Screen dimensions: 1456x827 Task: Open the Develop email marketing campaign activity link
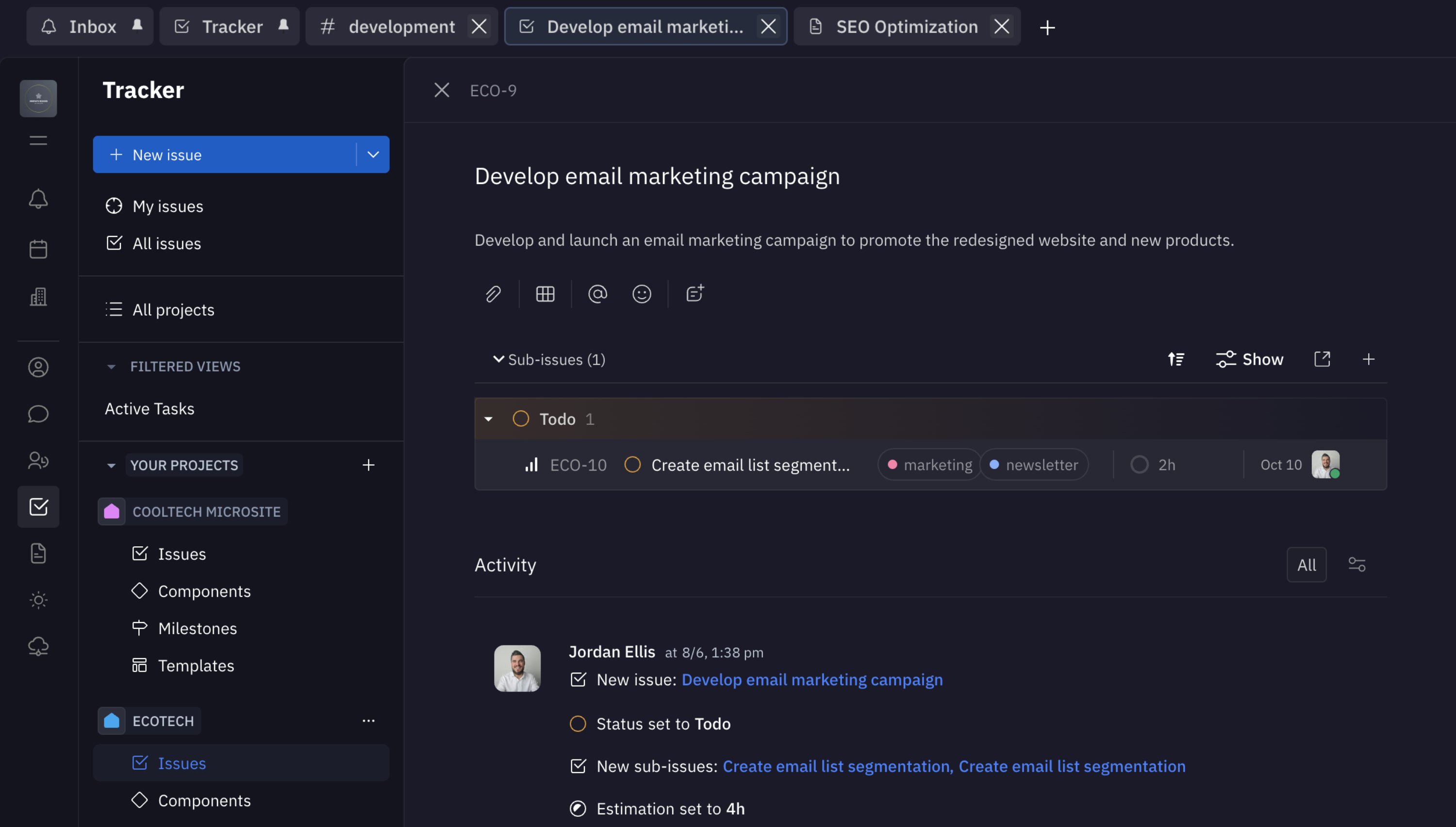[x=812, y=679]
